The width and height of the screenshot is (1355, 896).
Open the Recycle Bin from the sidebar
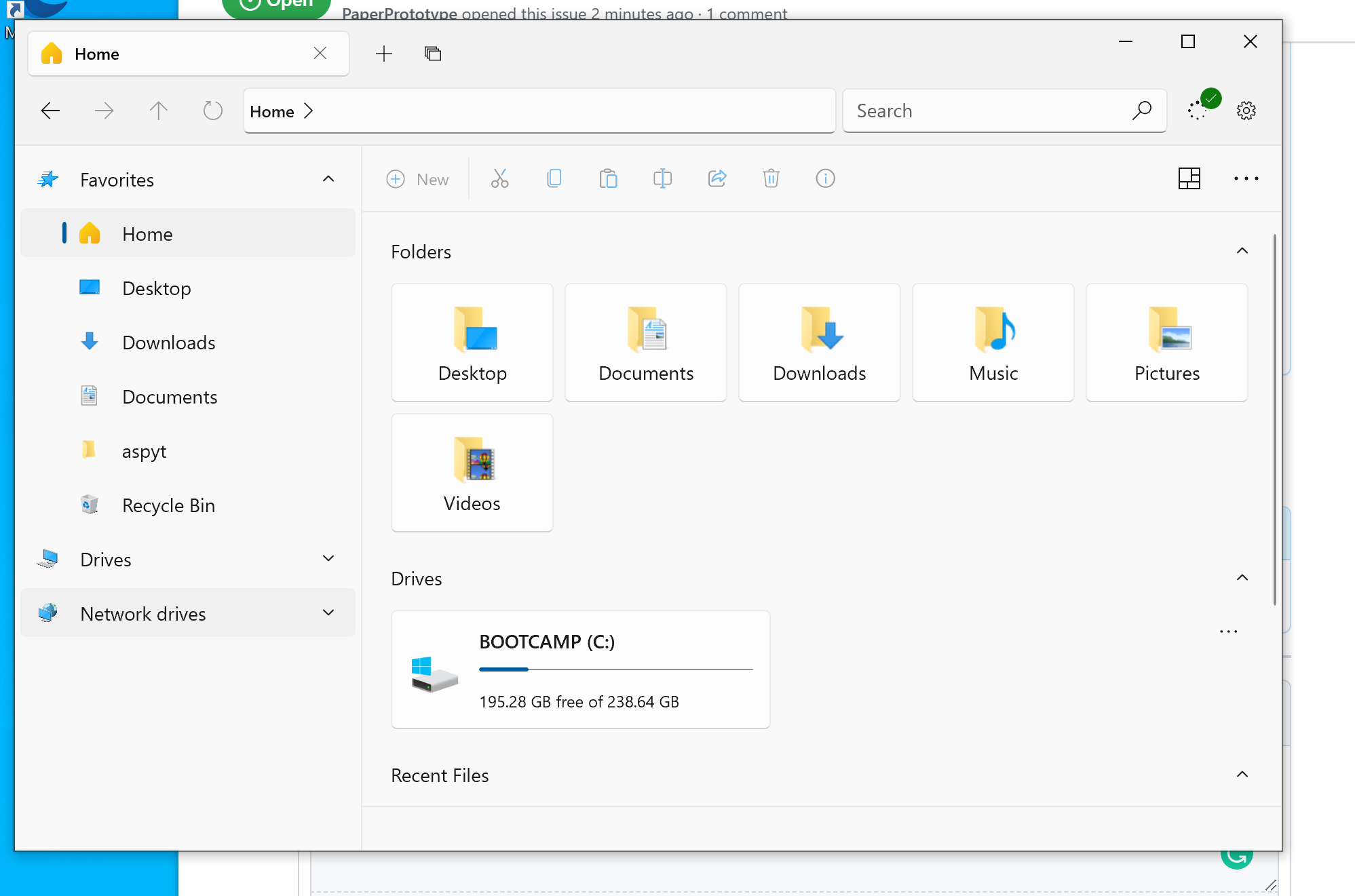click(x=168, y=505)
